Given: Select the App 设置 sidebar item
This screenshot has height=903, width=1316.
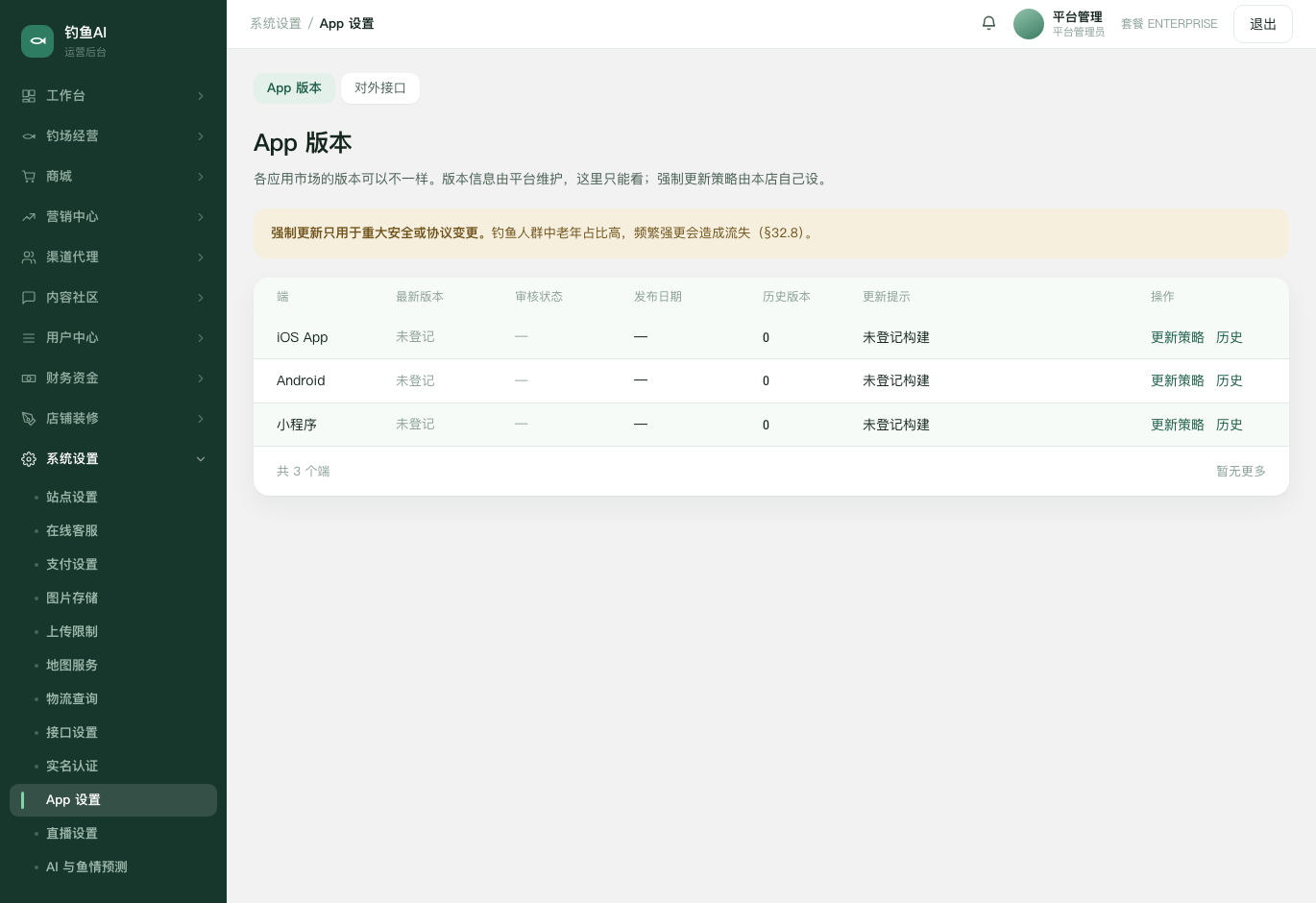Looking at the screenshot, I should click(x=113, y=800).
